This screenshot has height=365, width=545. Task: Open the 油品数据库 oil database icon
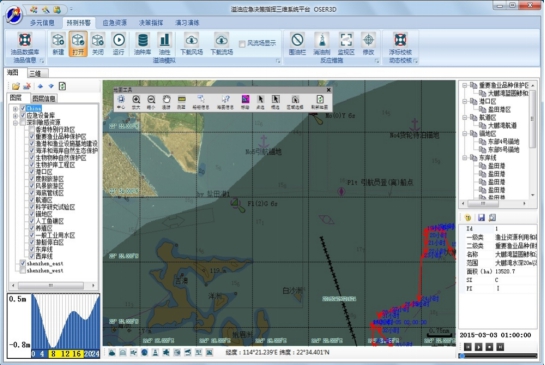tap(25, 44)
